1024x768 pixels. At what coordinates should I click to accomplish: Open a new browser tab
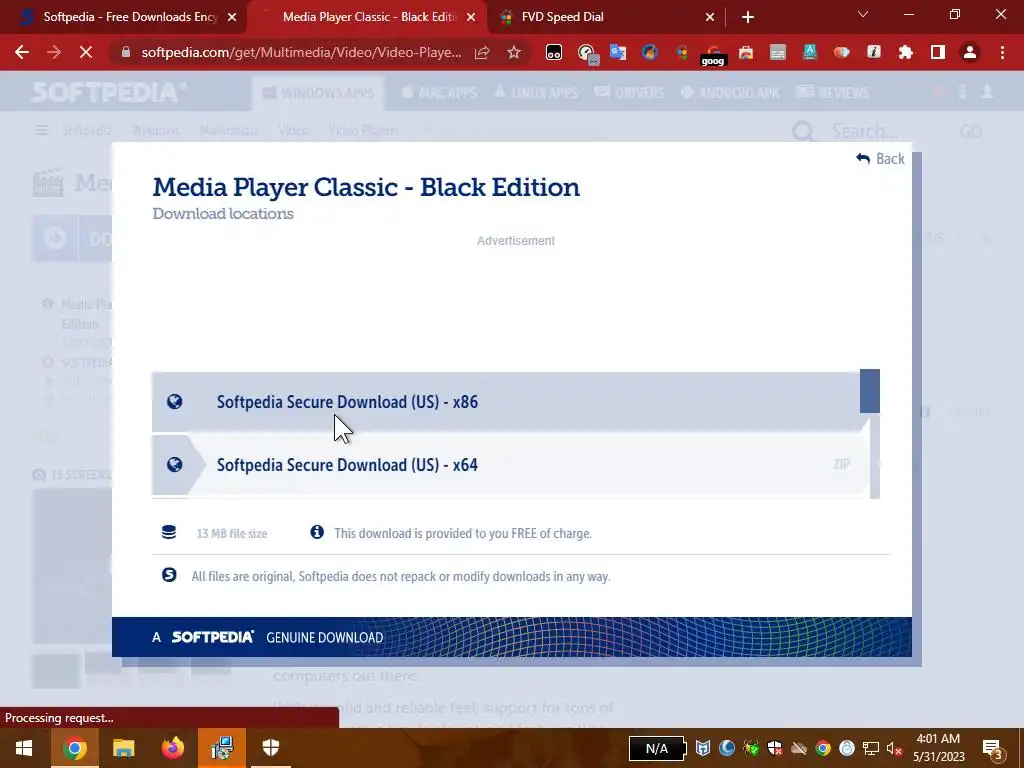tap(748, 18)
